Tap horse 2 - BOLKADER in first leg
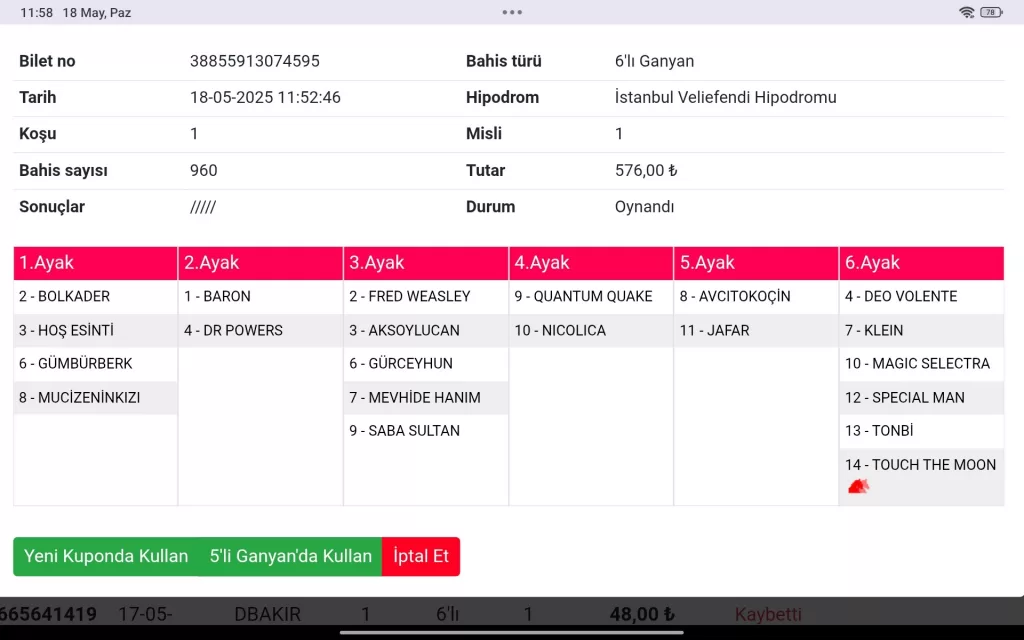 (x=64, y=297)
